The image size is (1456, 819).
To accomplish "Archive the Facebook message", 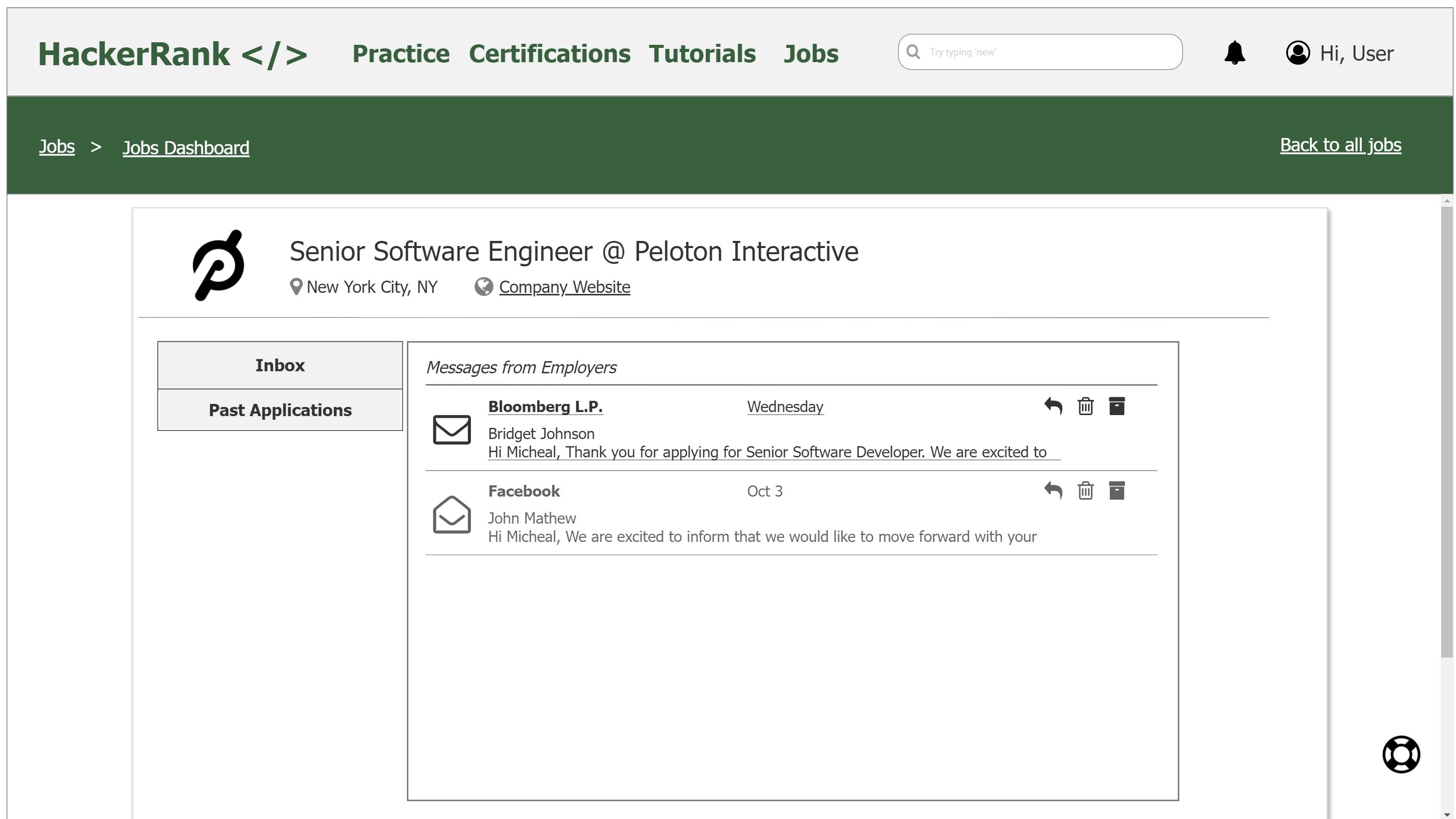I will coord(1118,490).
